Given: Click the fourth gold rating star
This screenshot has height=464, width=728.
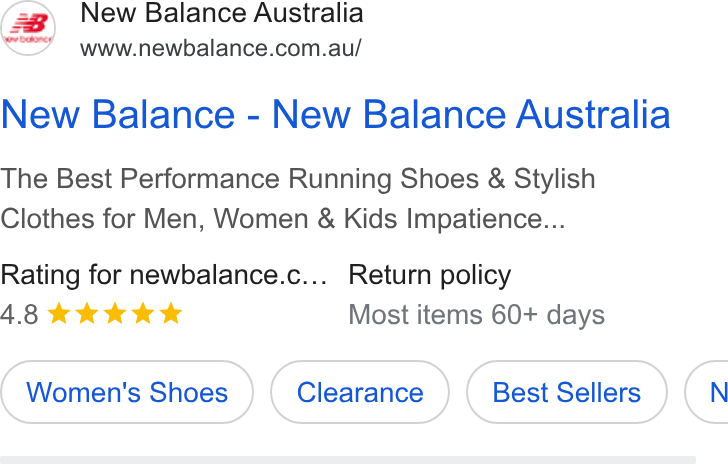Looking at the screenshot, I should pyautogui.click(x=143, y=314).
